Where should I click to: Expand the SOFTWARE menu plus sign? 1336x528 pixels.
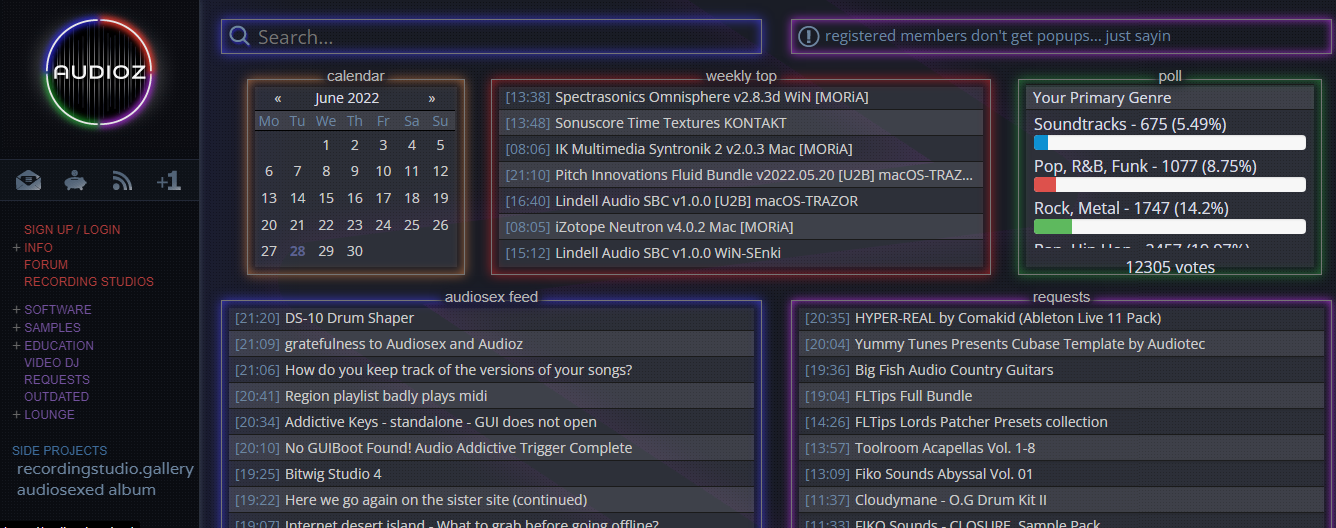16,310
